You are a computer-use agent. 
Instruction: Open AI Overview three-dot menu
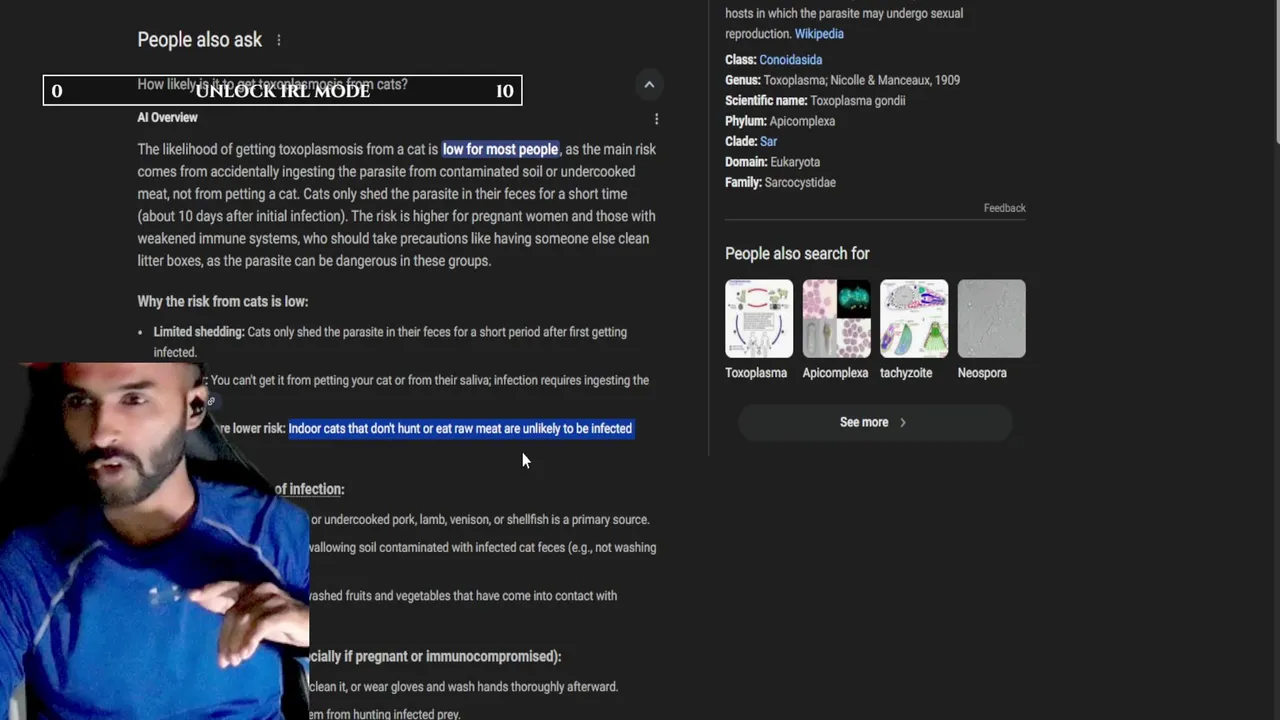[656, 119]
